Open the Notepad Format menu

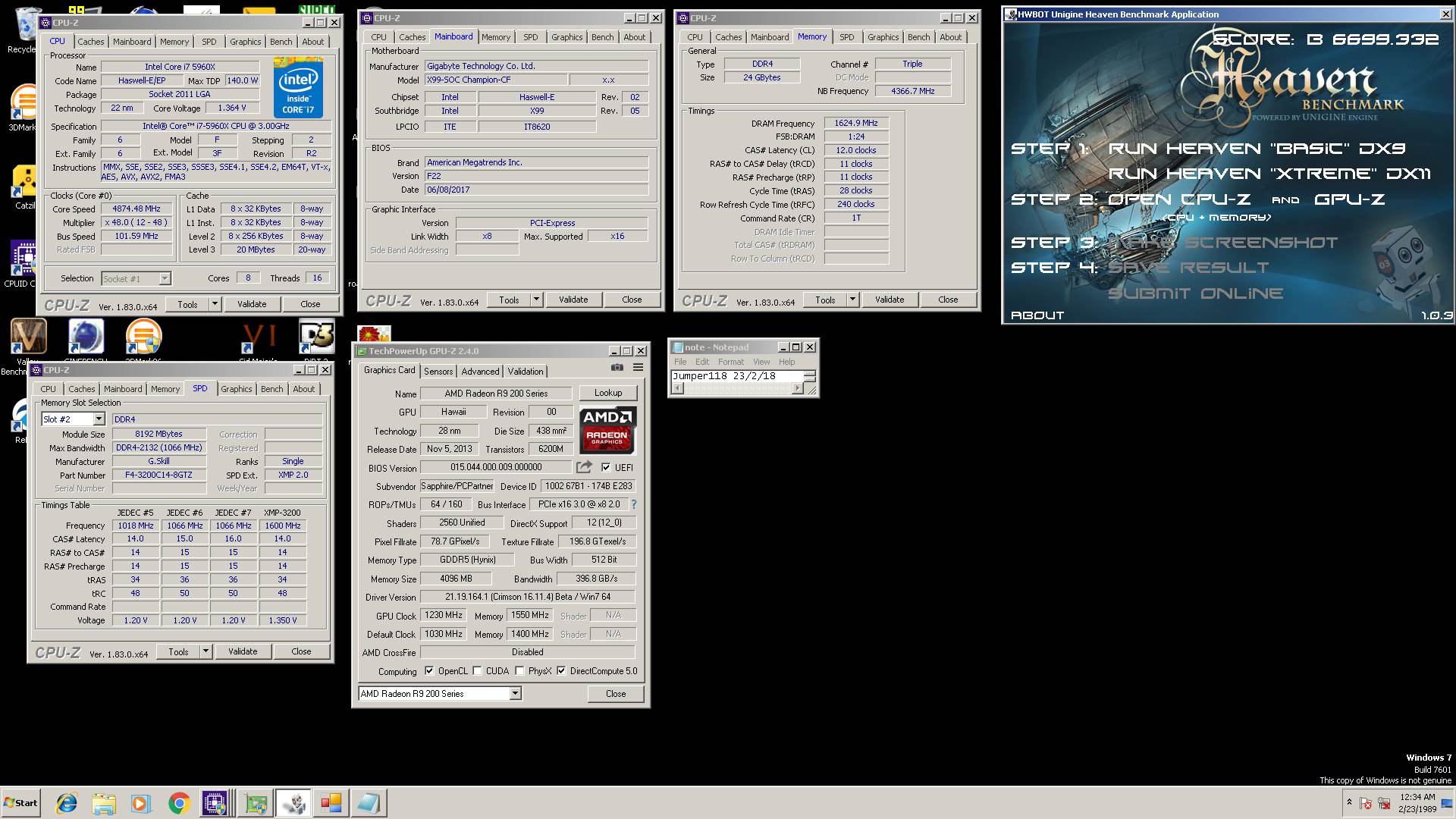click(x=731, y=362)
